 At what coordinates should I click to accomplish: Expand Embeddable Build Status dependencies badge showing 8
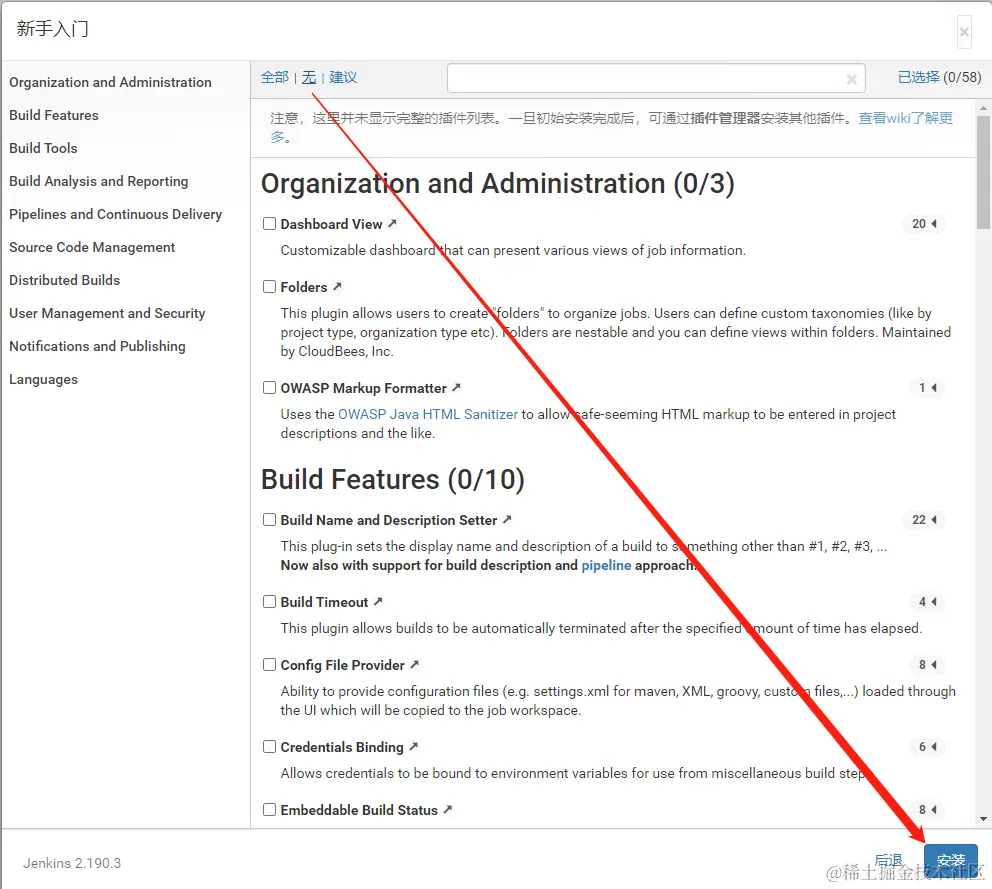click(927, 809)
